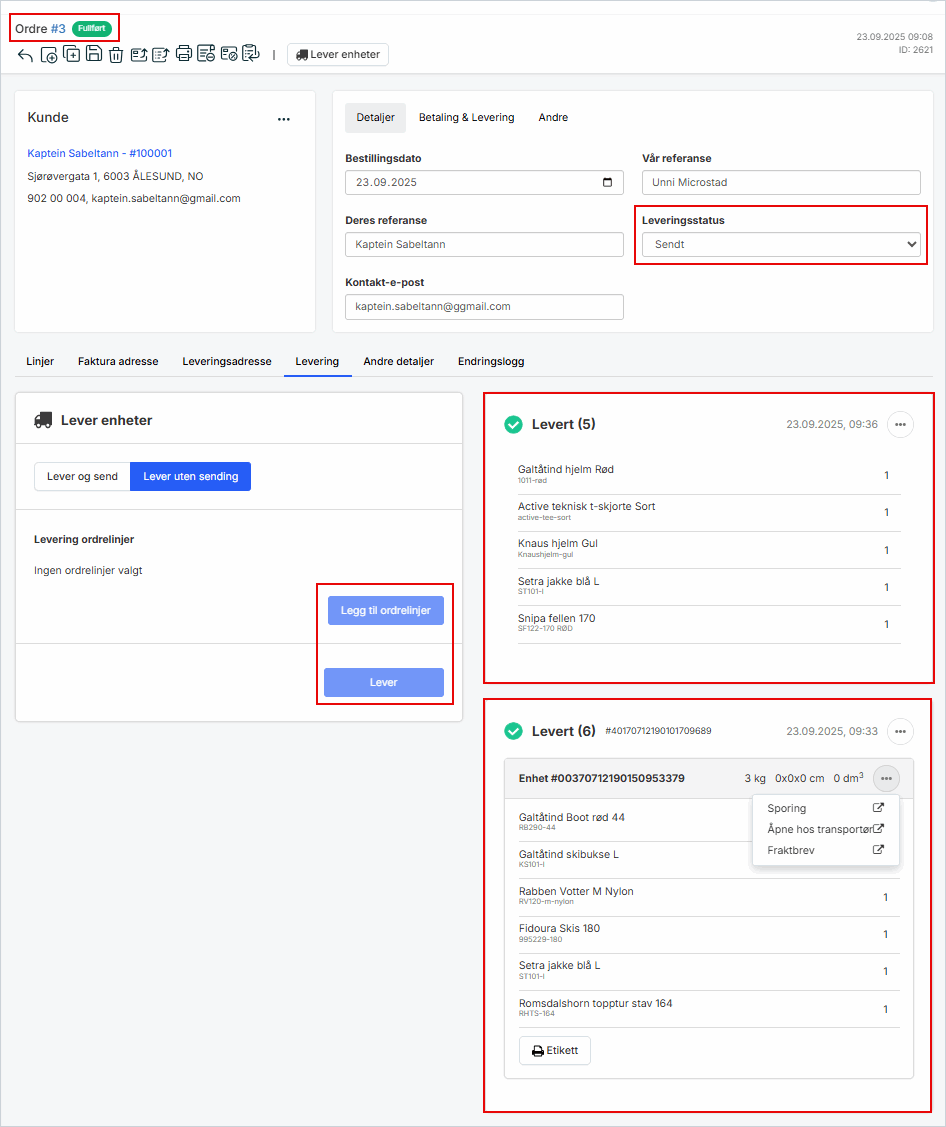Open calendar picker in Bestillingsdato field

(607, 183)
